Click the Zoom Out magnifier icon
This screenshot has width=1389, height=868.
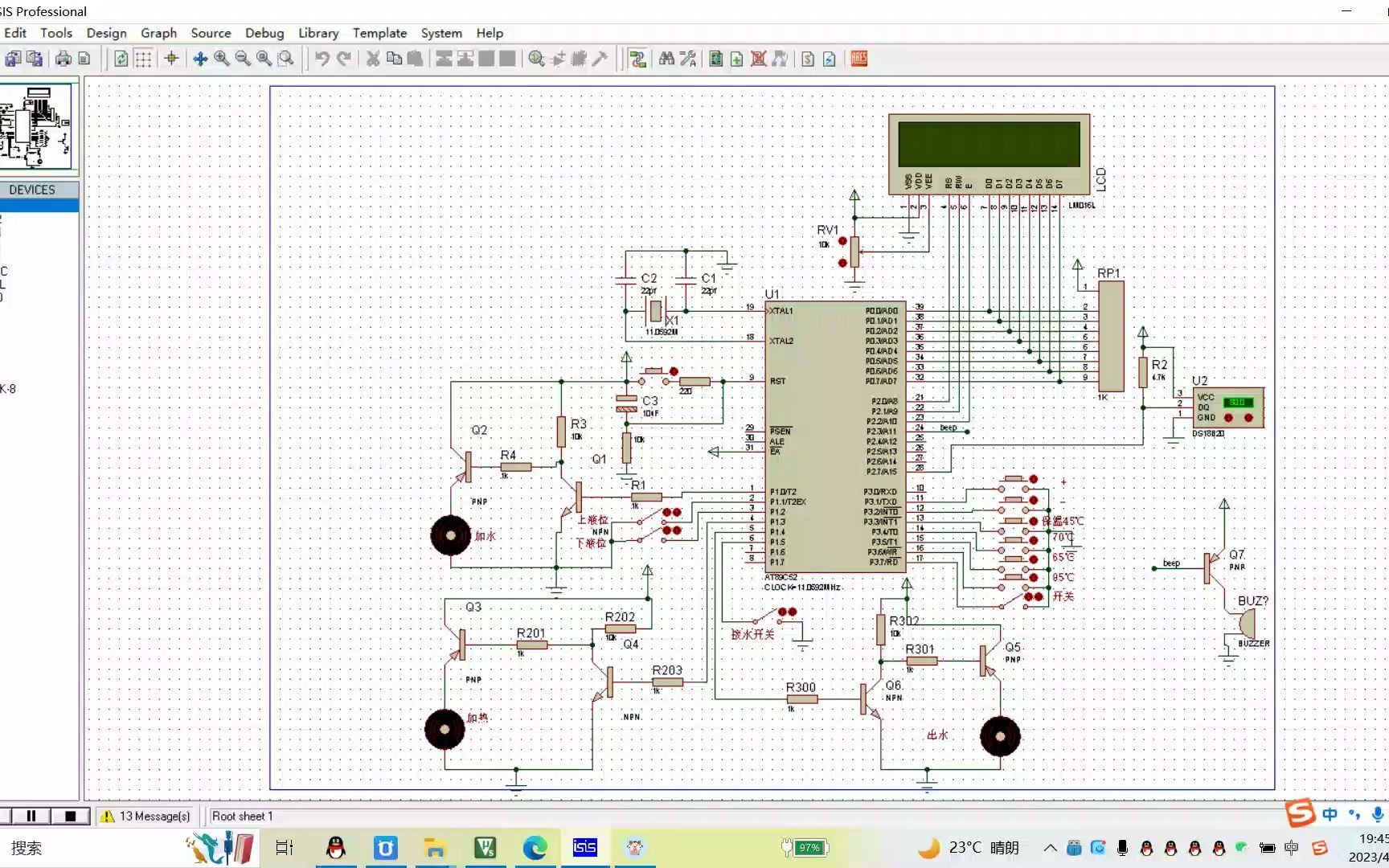tap(242, 59)
